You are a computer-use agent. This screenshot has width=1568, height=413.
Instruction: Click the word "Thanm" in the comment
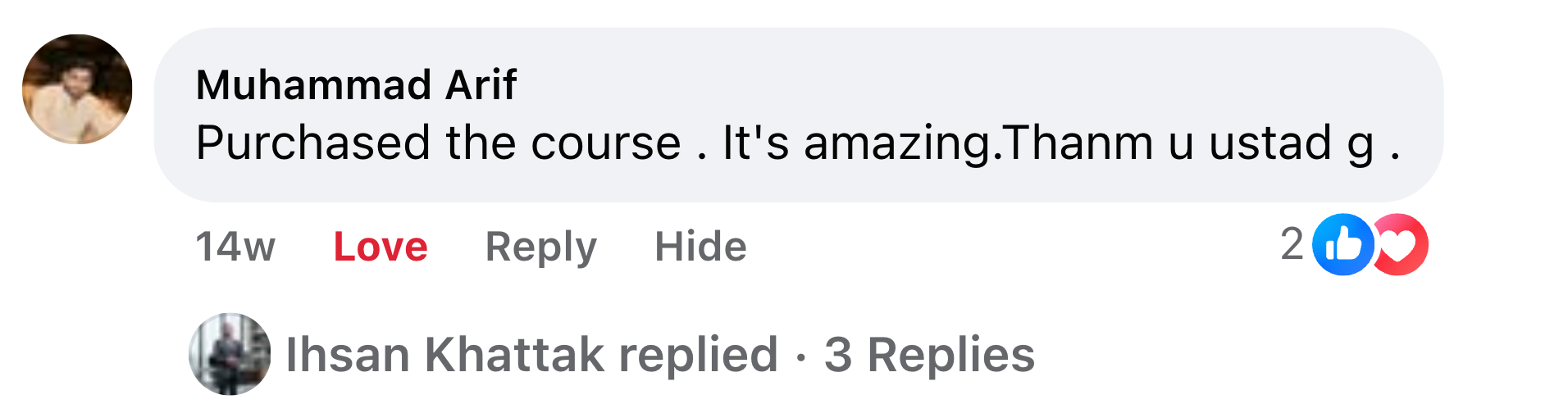(1078, 143)
